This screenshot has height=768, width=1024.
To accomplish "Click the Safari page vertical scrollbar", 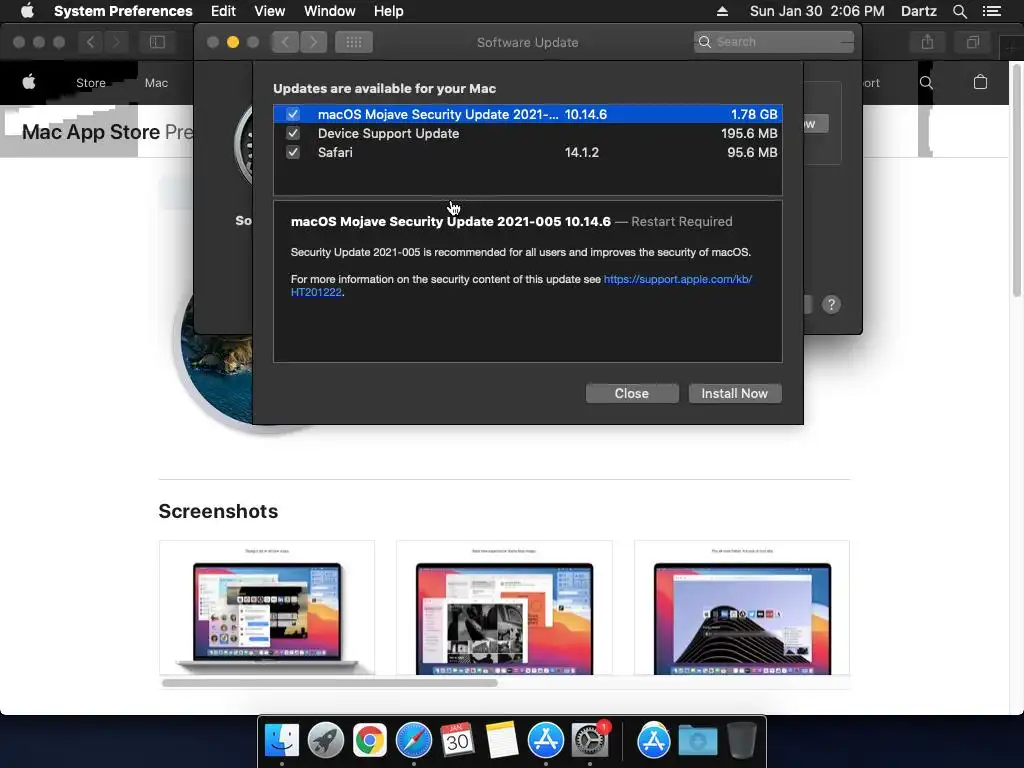I will click(x=1017, y=180).
